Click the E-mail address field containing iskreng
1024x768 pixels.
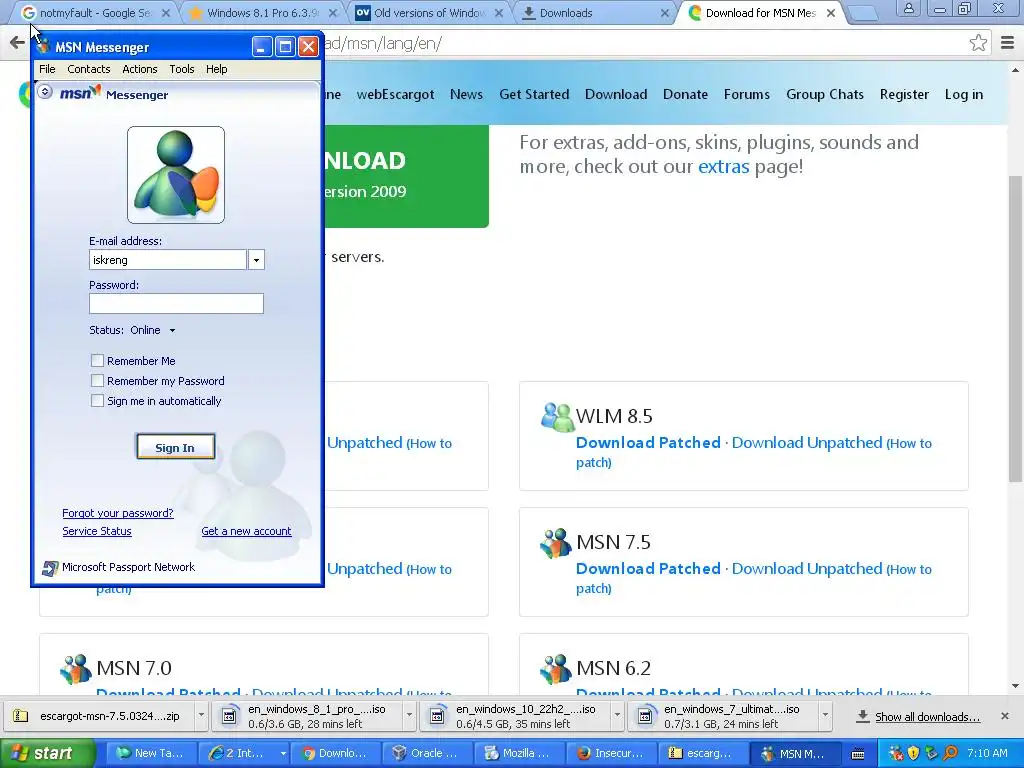168,260
